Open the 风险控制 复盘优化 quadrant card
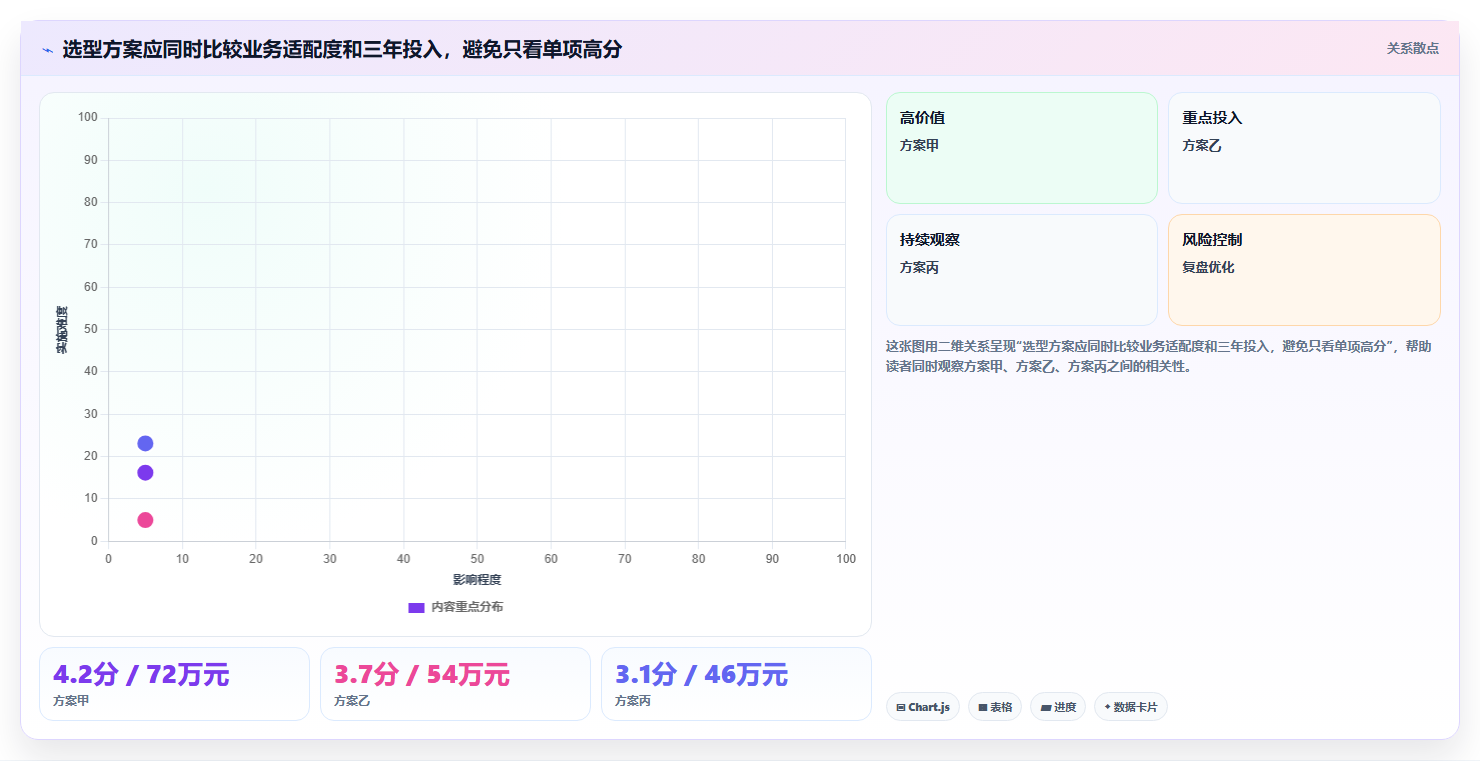The height and width of the screenshot is (761, 1480). click(x=1304, y=270)
